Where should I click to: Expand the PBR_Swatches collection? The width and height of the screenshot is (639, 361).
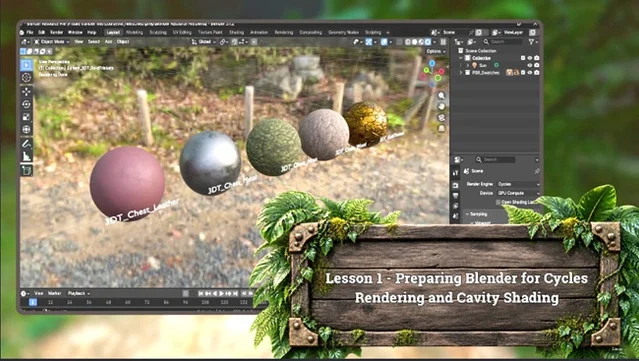click(x=461, y=73)
